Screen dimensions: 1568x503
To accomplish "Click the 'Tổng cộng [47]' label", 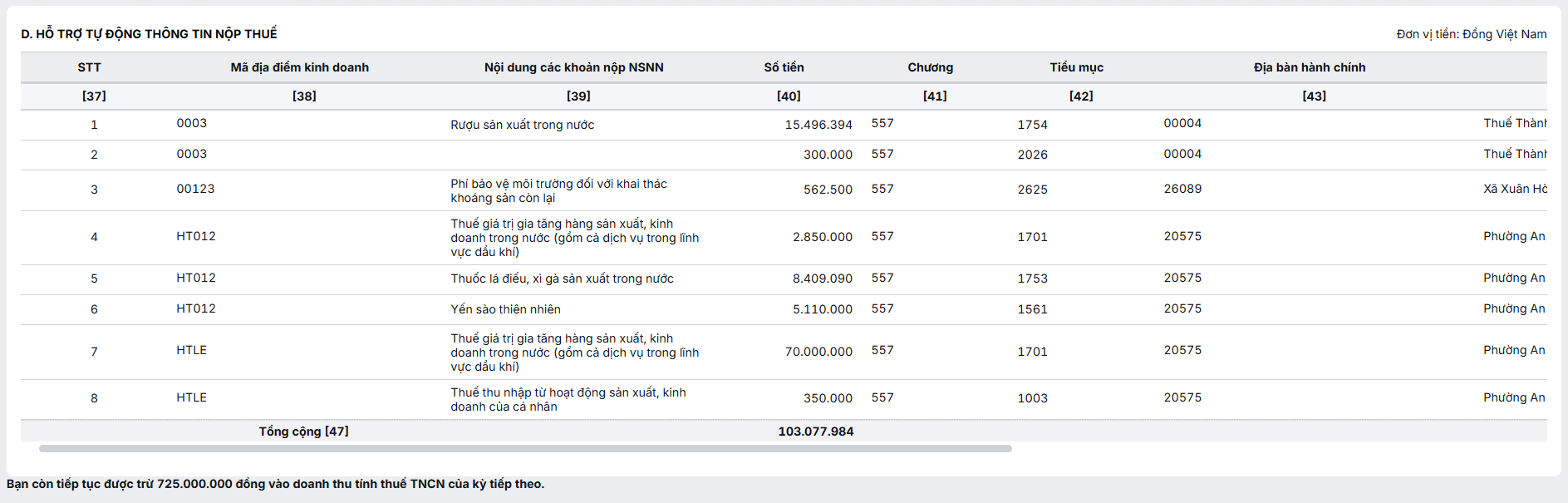I will point(304,431).
